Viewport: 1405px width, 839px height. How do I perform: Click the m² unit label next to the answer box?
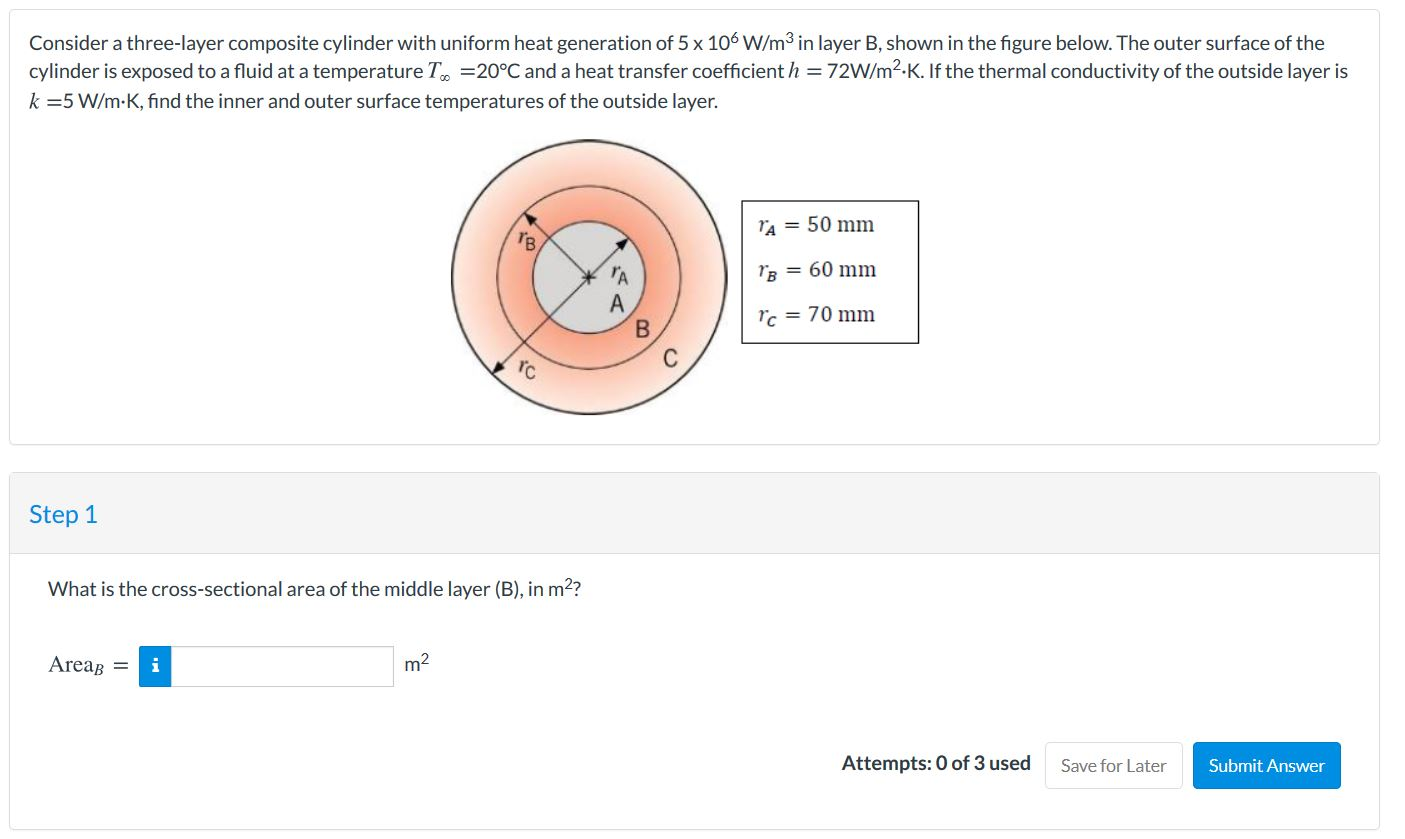[x=414, y=662]
